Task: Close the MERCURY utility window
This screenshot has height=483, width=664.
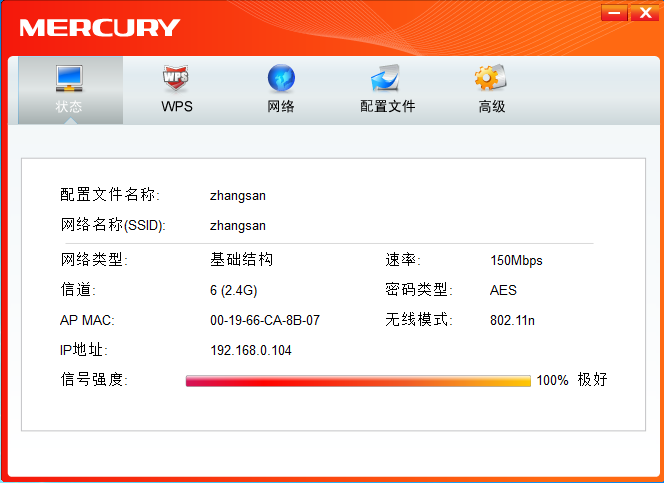Action: 643,12
